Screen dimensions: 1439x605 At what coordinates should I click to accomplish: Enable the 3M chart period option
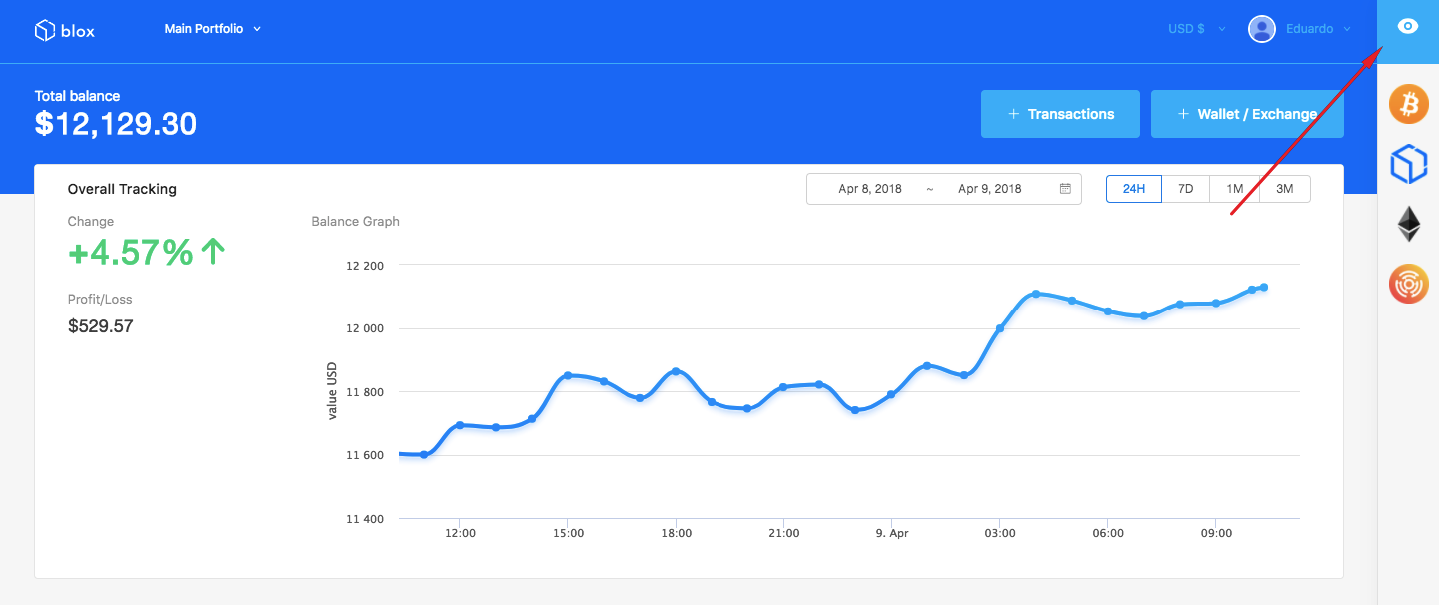[1285, 188]
